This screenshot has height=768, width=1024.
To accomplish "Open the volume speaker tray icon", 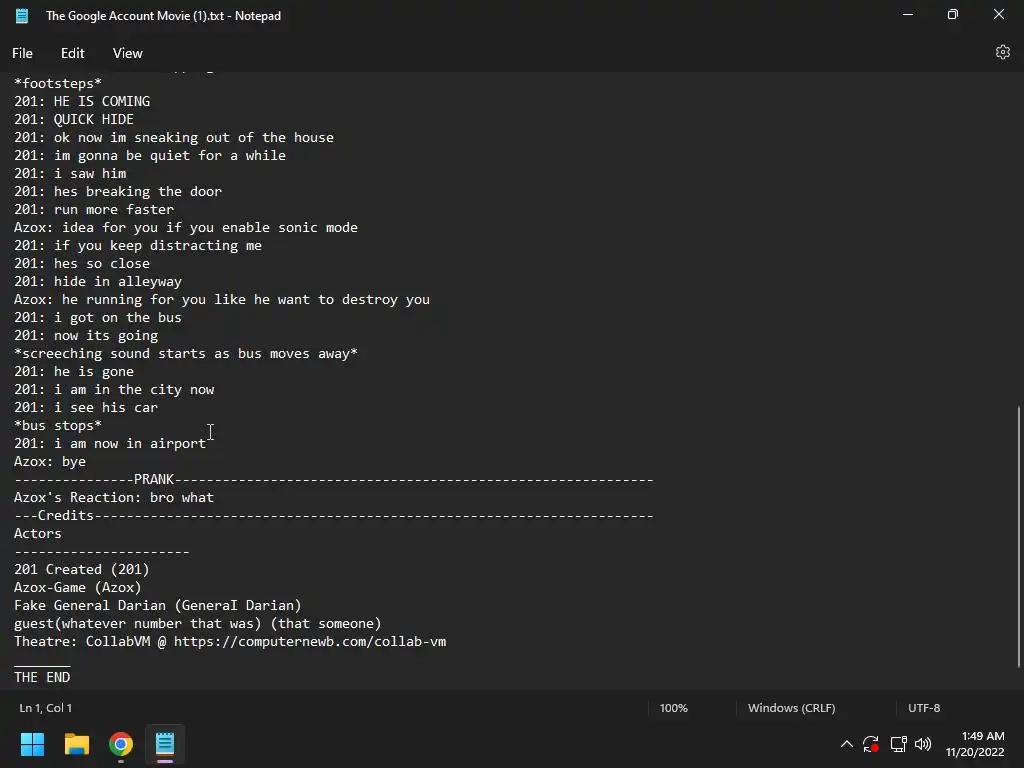I will click(x=923, y=744).
